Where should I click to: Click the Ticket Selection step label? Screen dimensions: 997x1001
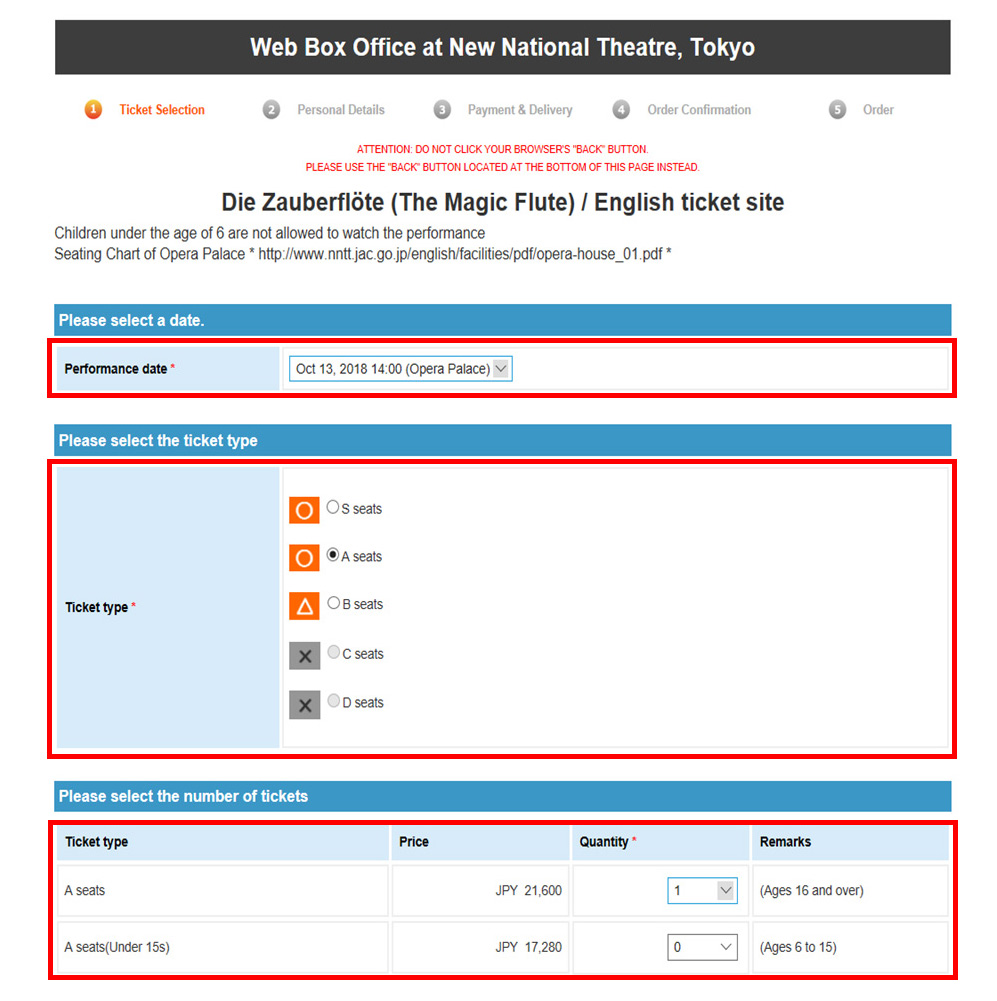tap(162, 110)
